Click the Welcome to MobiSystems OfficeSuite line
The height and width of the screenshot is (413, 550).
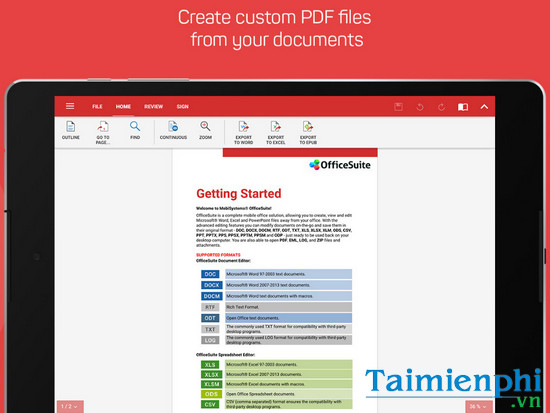coord(234,208)
